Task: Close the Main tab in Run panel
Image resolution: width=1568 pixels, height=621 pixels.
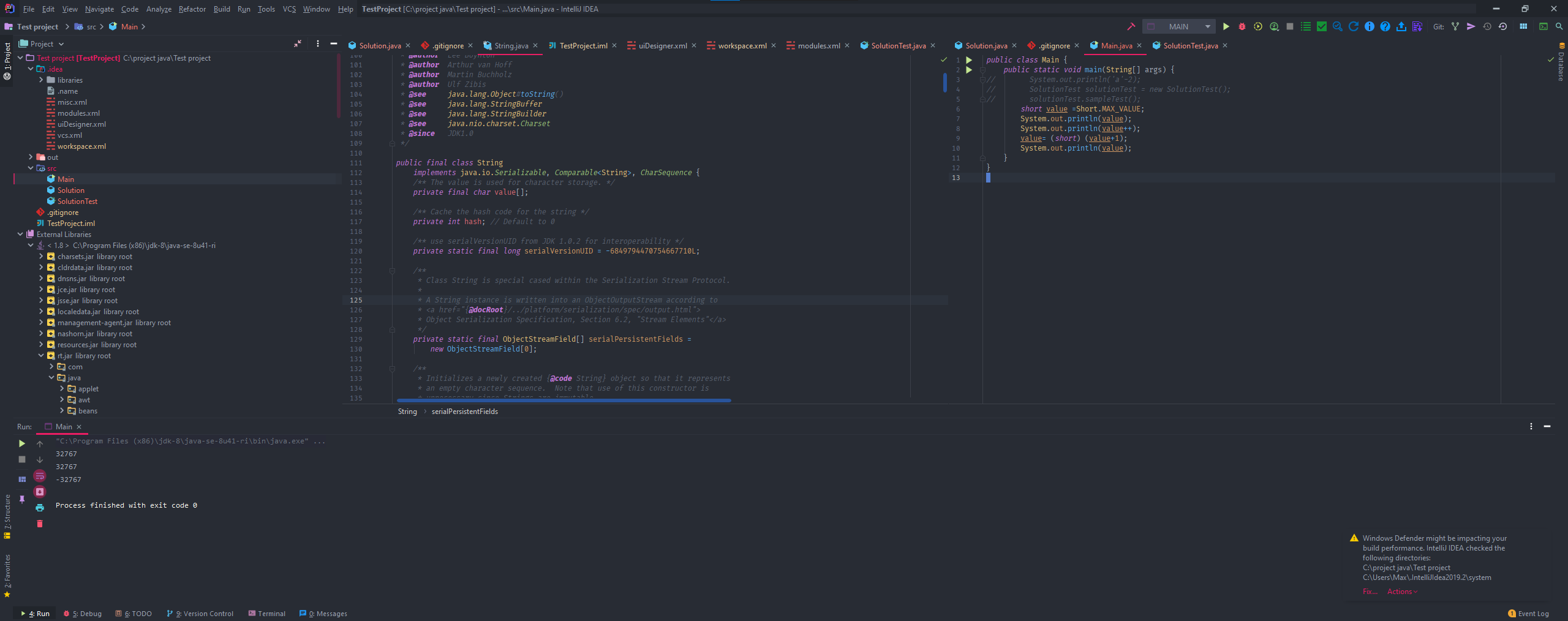Action: (x=79, y=427)
